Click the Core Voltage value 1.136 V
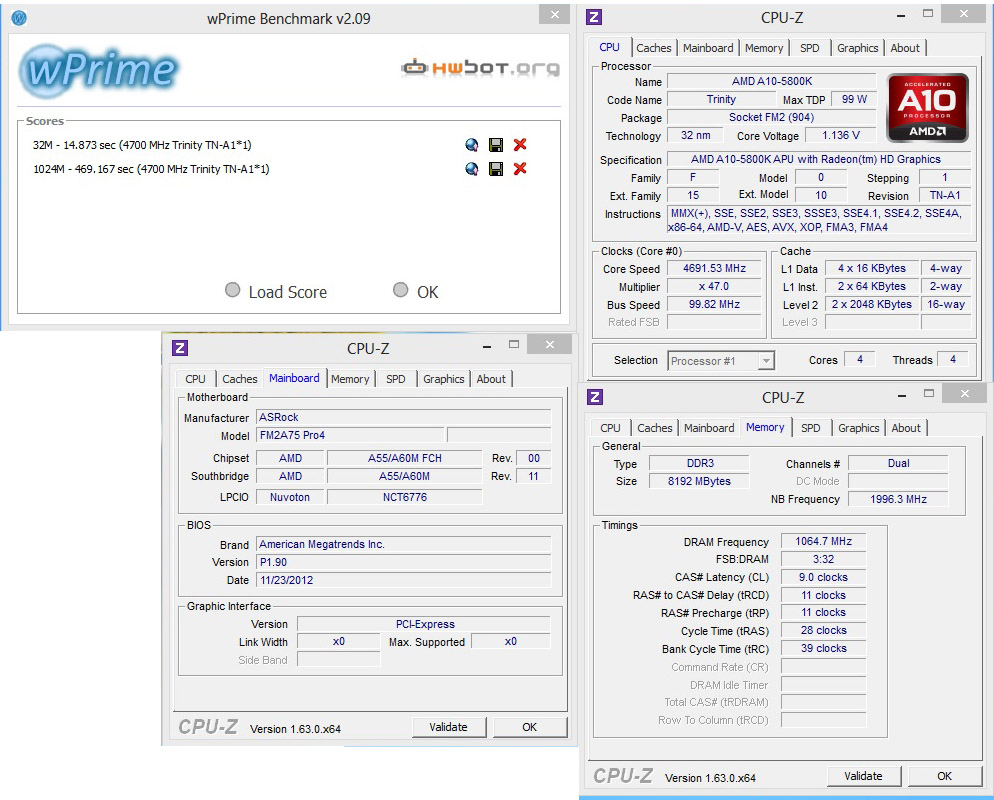 [x=841, y=136]
